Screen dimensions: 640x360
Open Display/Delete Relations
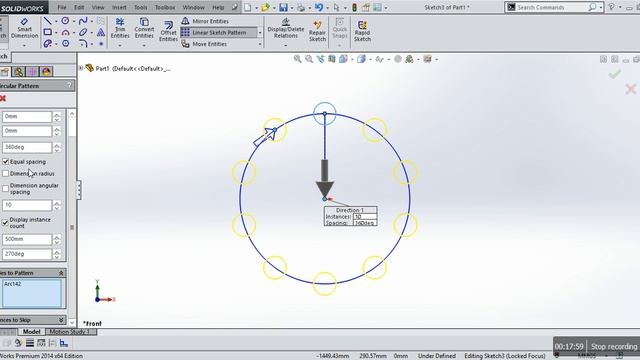pos(286,29)
